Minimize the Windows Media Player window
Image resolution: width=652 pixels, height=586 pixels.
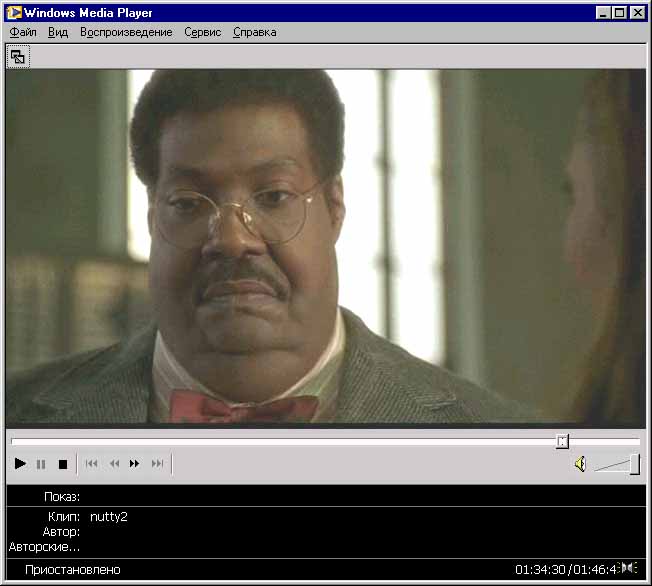(603, 13)
